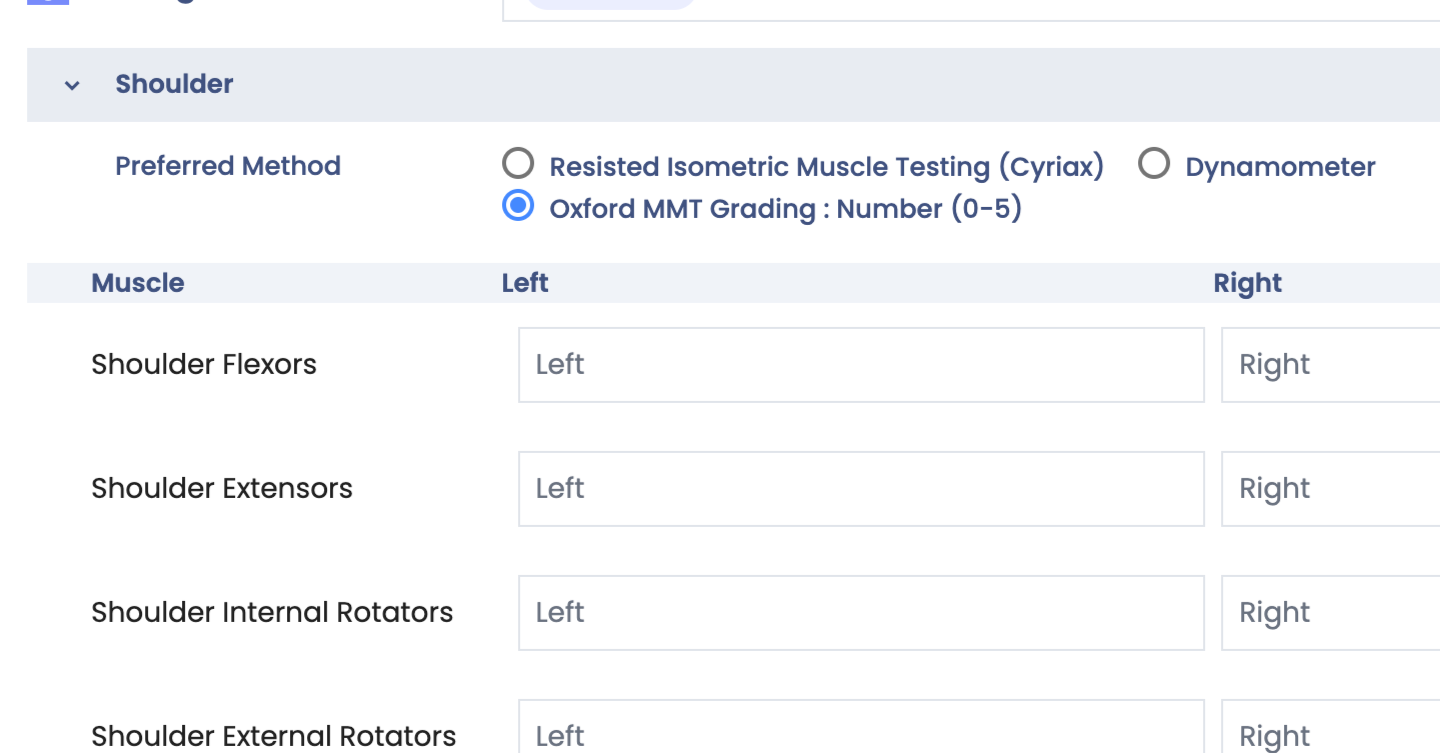Focus Left field for Shoulder External Rotators
1440x753 pixels.
point(860,731)
